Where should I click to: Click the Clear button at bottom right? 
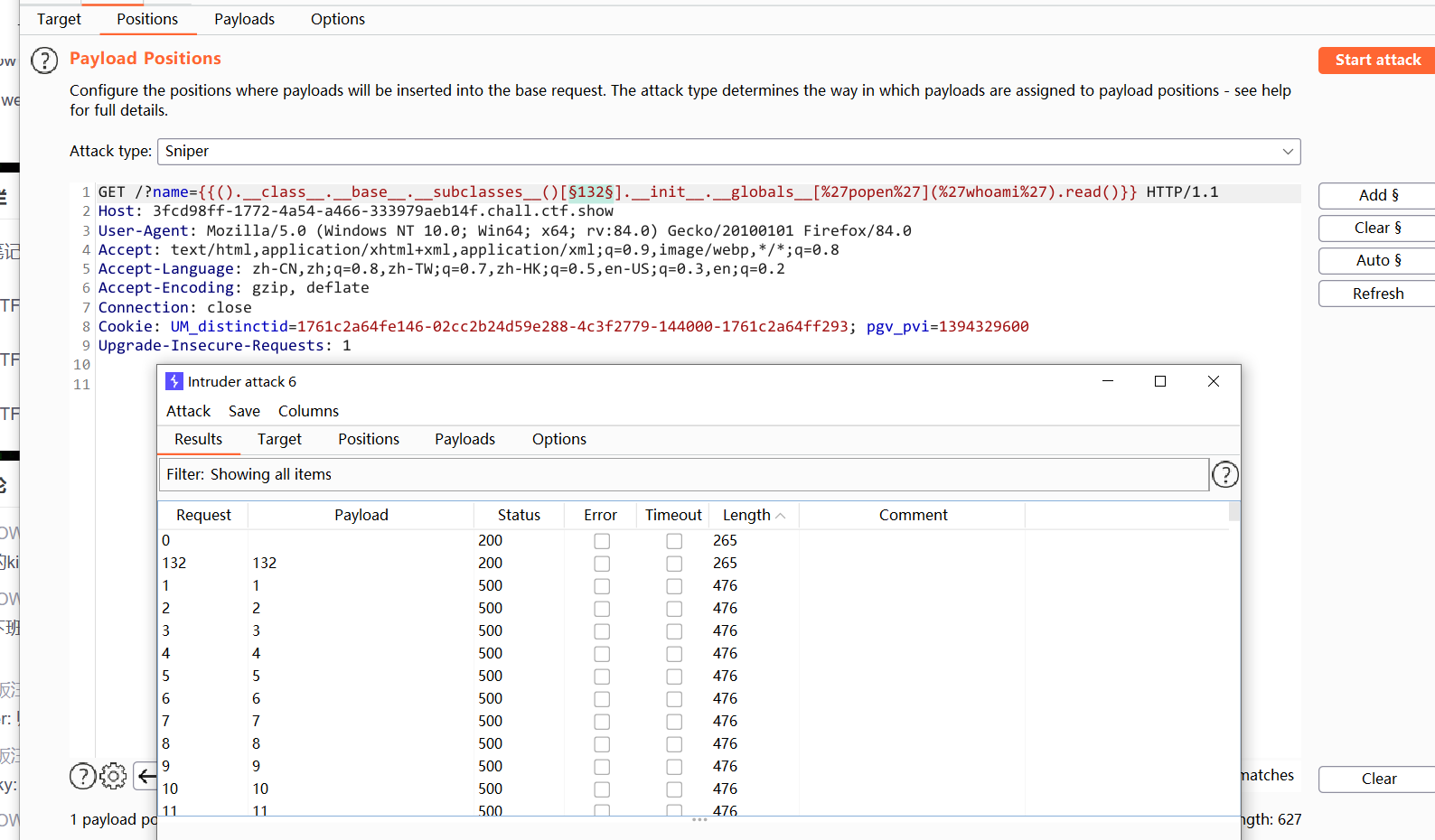point(1377,779)
